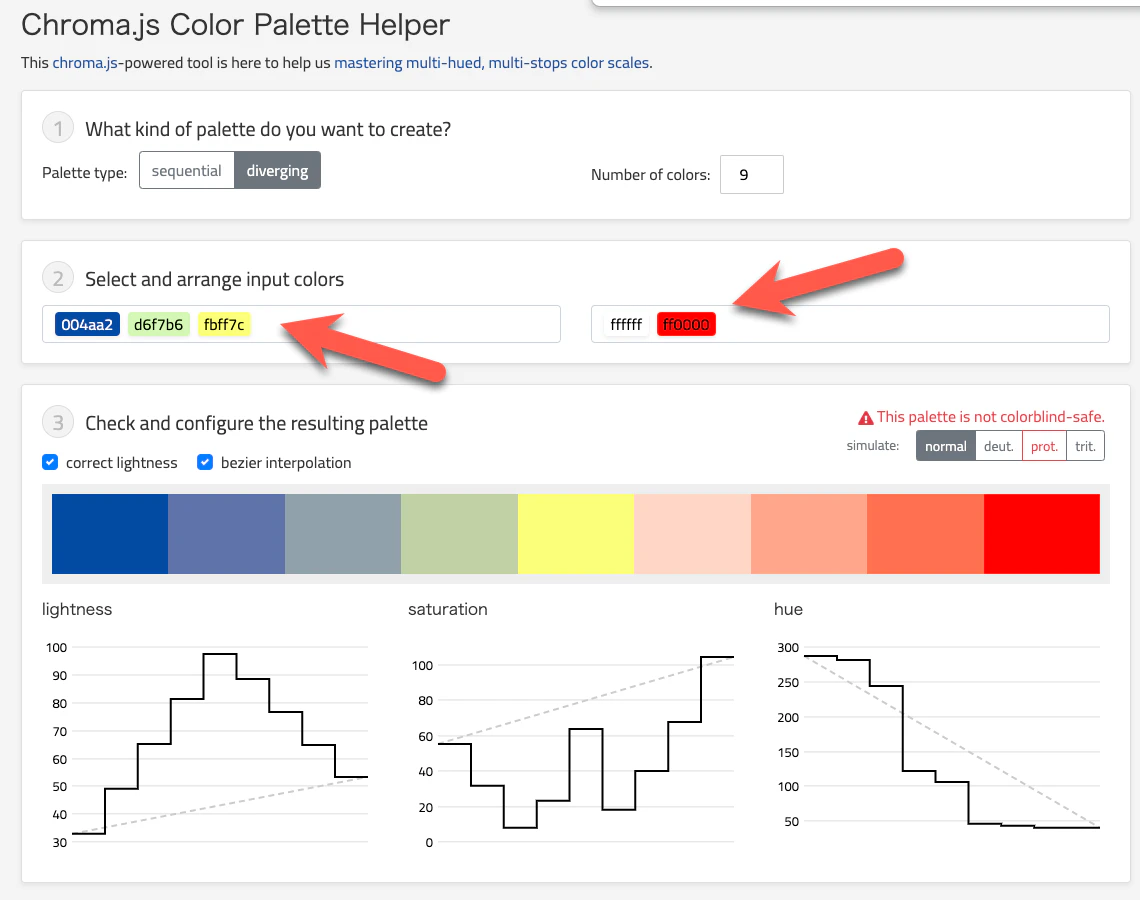The height and width of the screenshot is (900, 1140).
Task: Click the lightness chart
Action: point(206,744)
